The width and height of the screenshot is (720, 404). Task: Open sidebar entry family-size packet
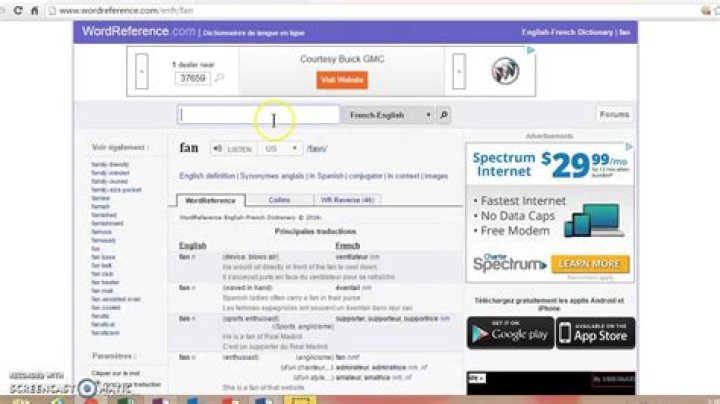[116, 190]
